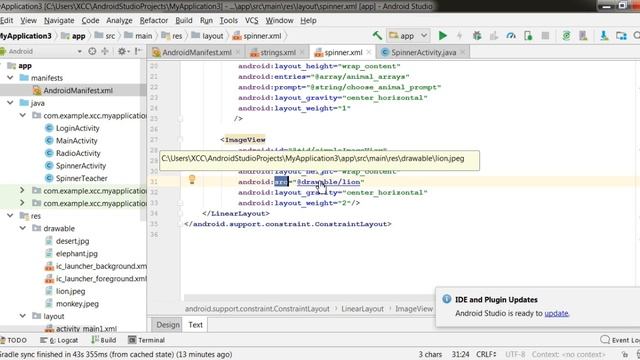Click the yellow lightbulb intention icon
The width and height of the screenshot is (640, 360).
(192, 179)
